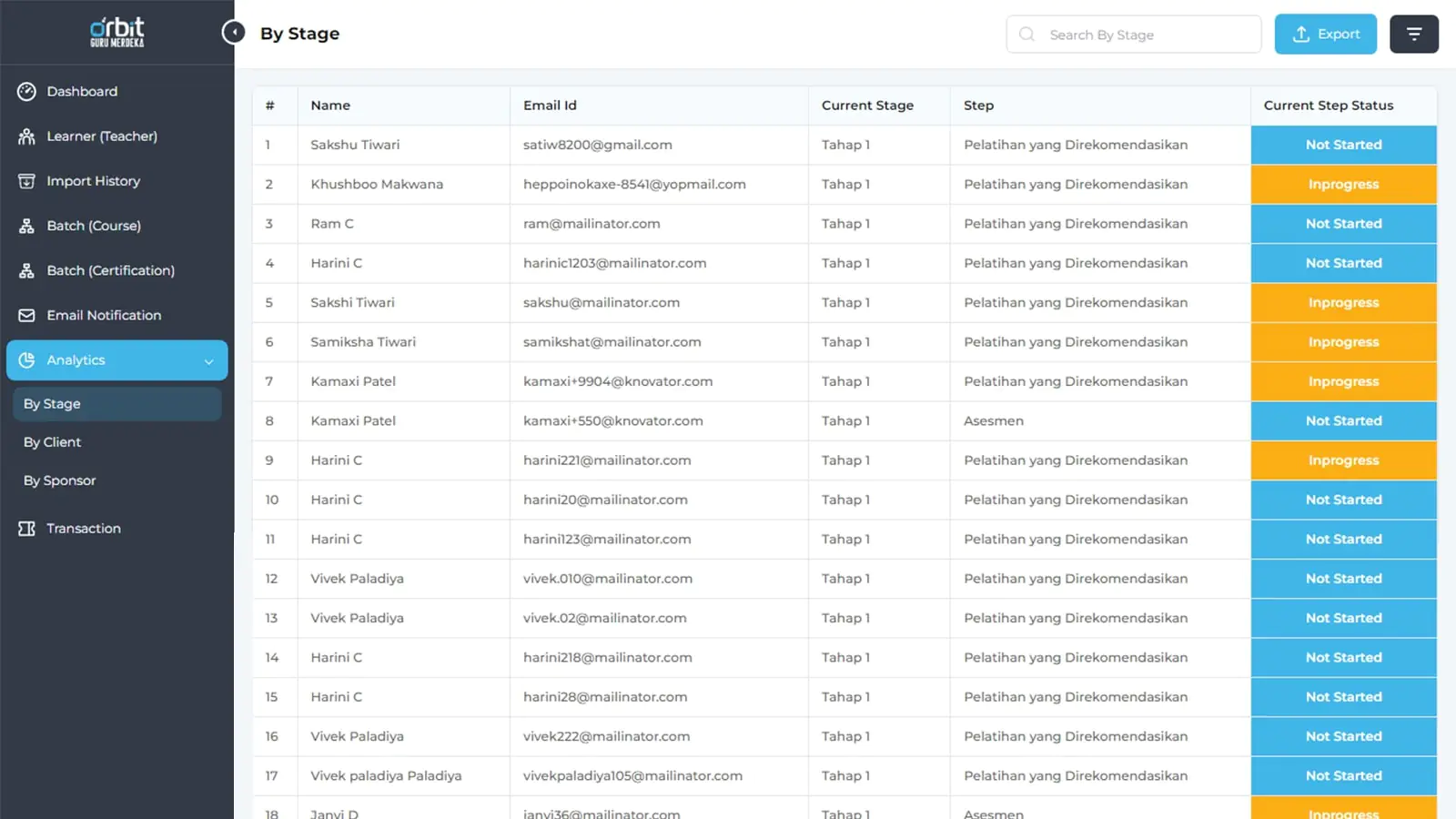
Task: Click email vivek222@mailinator.com
Action: (606, 736)
